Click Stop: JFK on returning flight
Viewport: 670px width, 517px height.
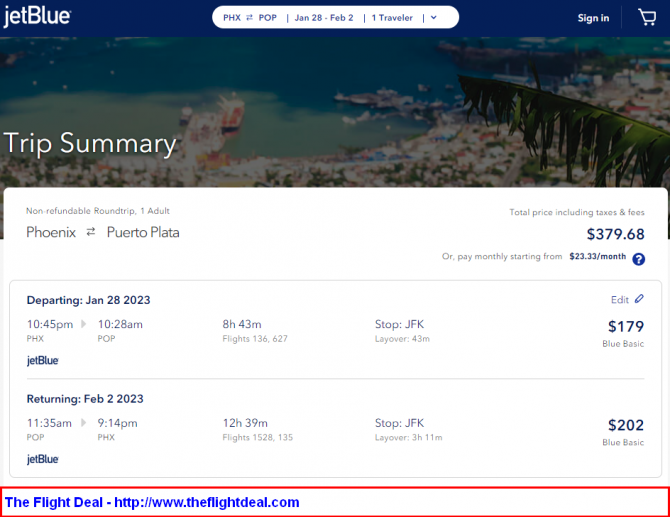400,423
